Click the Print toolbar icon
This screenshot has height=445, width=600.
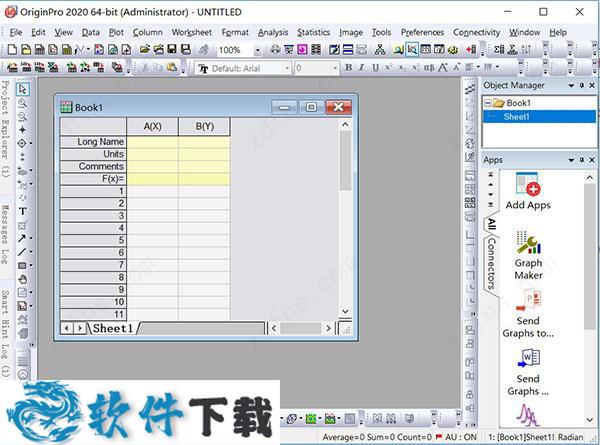pos(275,49)
